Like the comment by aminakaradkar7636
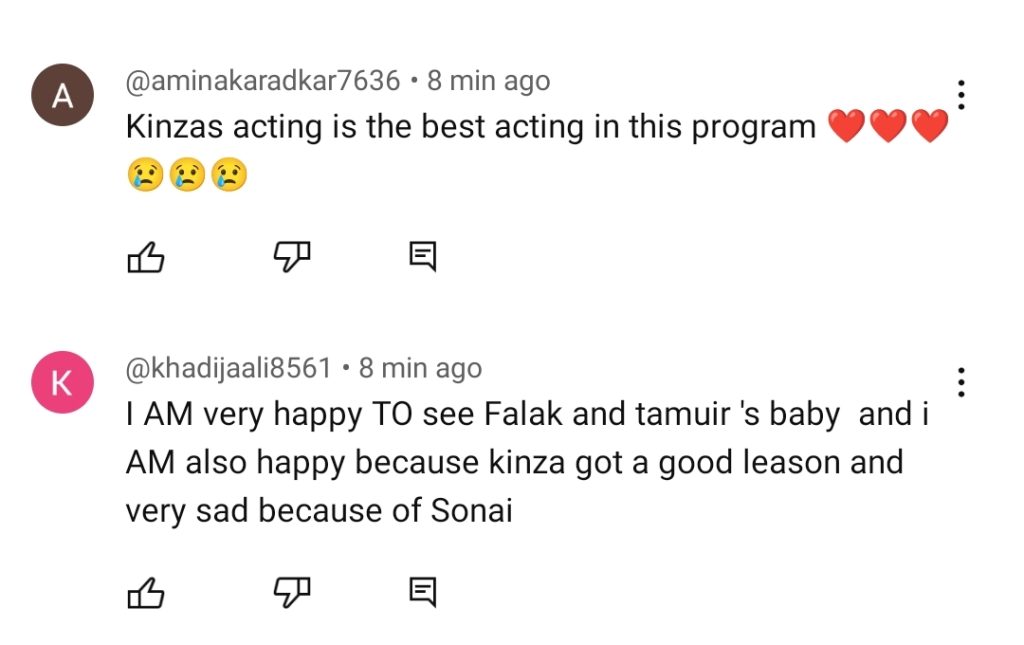The image size is (1024, 645). tap(146, 258)
